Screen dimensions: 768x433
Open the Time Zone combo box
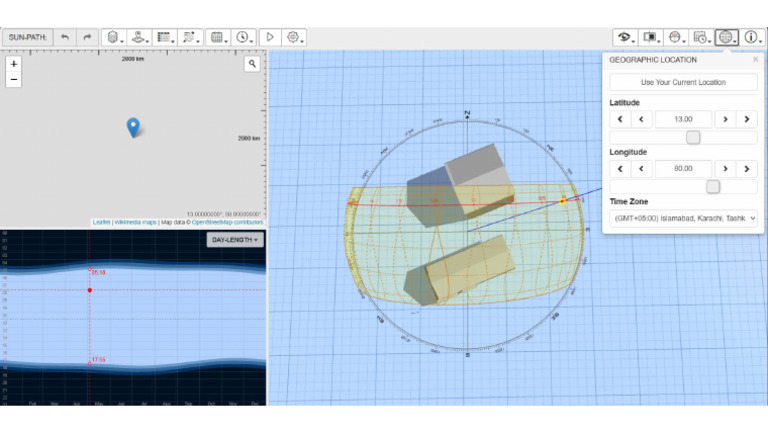click(x=683, y=217)
